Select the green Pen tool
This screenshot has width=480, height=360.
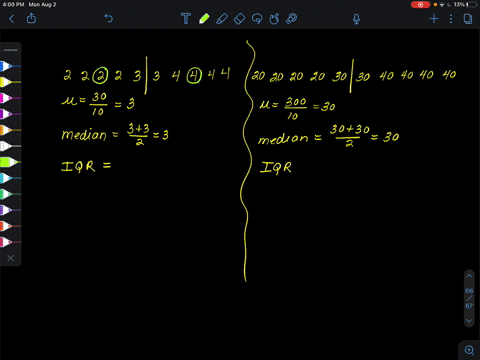coord(204,19)
